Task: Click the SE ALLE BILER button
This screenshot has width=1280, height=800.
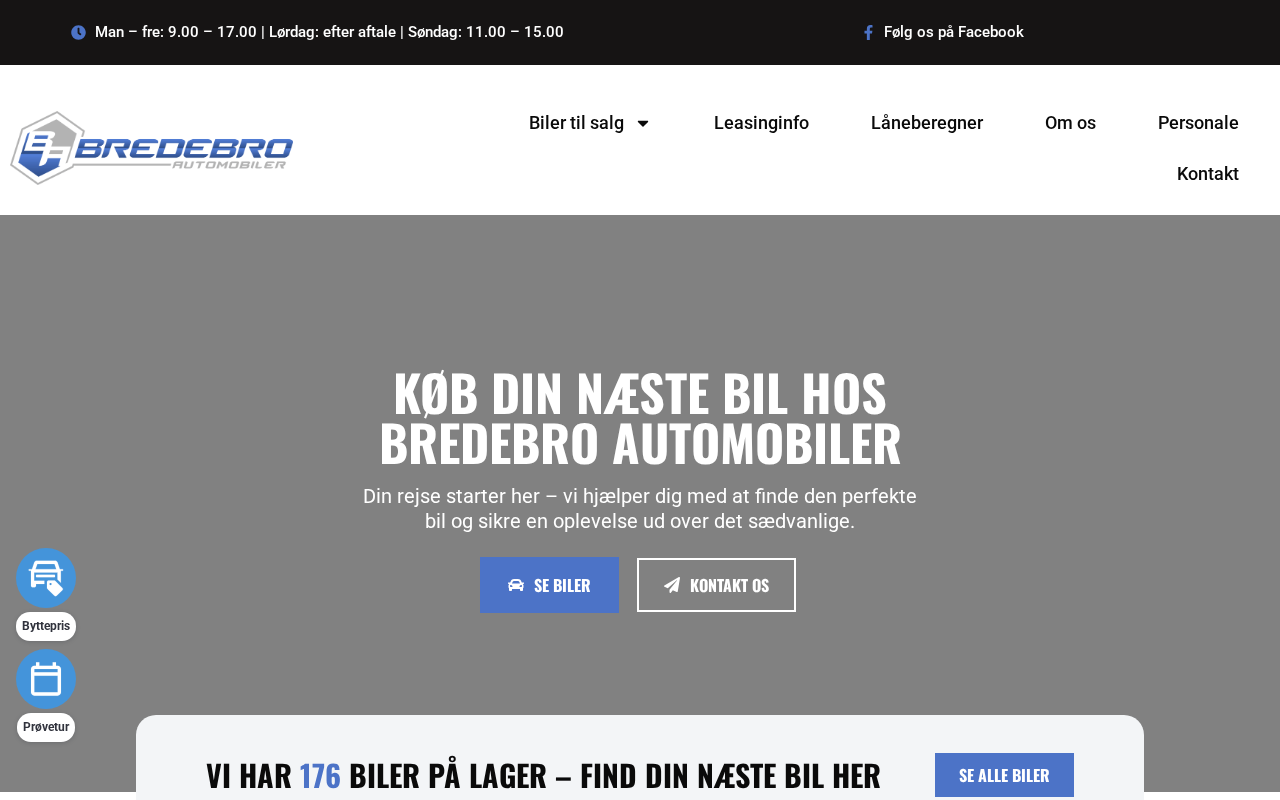Action: pyautogui.click(x=1004, y=775)
